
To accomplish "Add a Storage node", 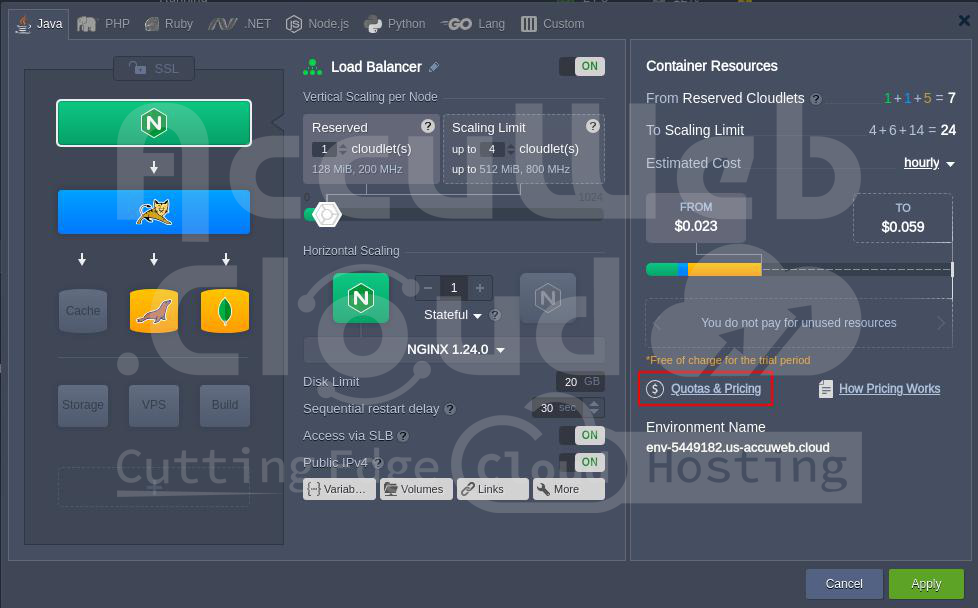I will 83,405.
